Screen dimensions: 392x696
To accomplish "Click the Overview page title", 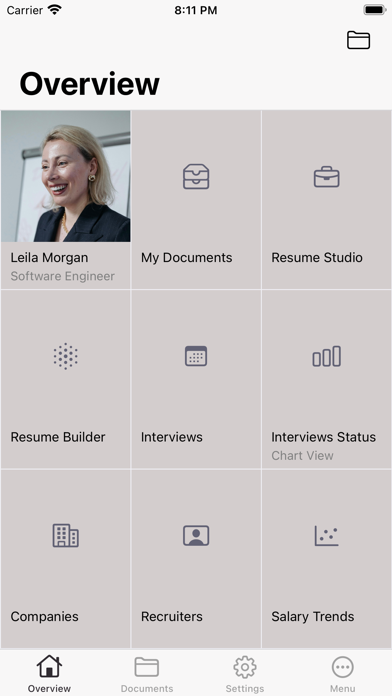I will click(89, 84).
